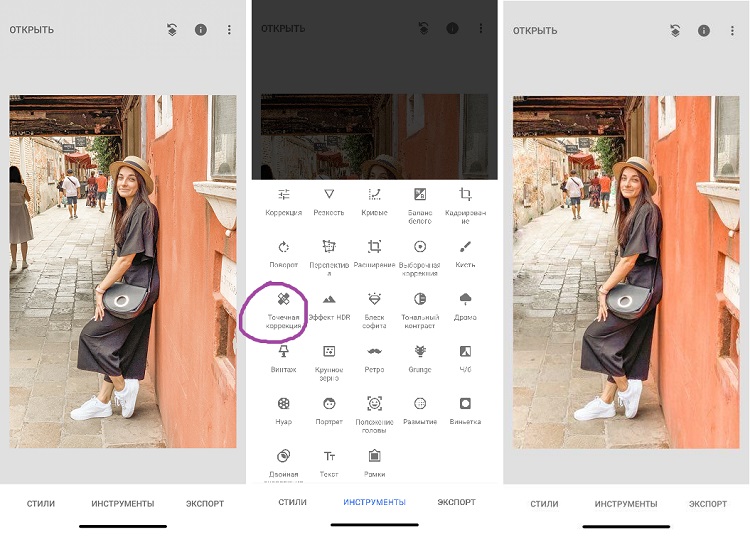Select the Кадрирование crop tool
The image size is (750, 537).
465,207
